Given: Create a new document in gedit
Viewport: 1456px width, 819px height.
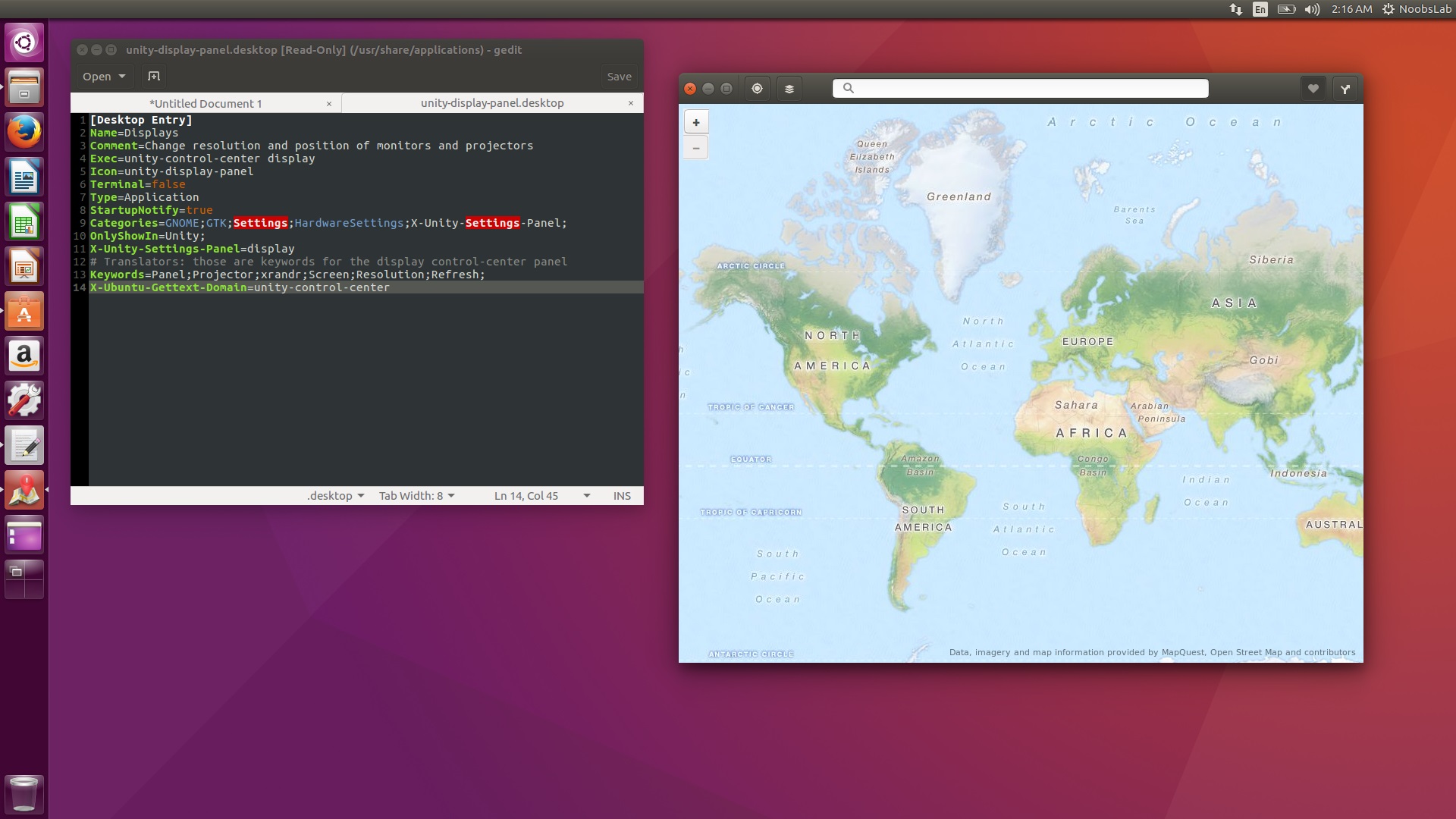Looking at the screenshot, I should click(154, 76).
